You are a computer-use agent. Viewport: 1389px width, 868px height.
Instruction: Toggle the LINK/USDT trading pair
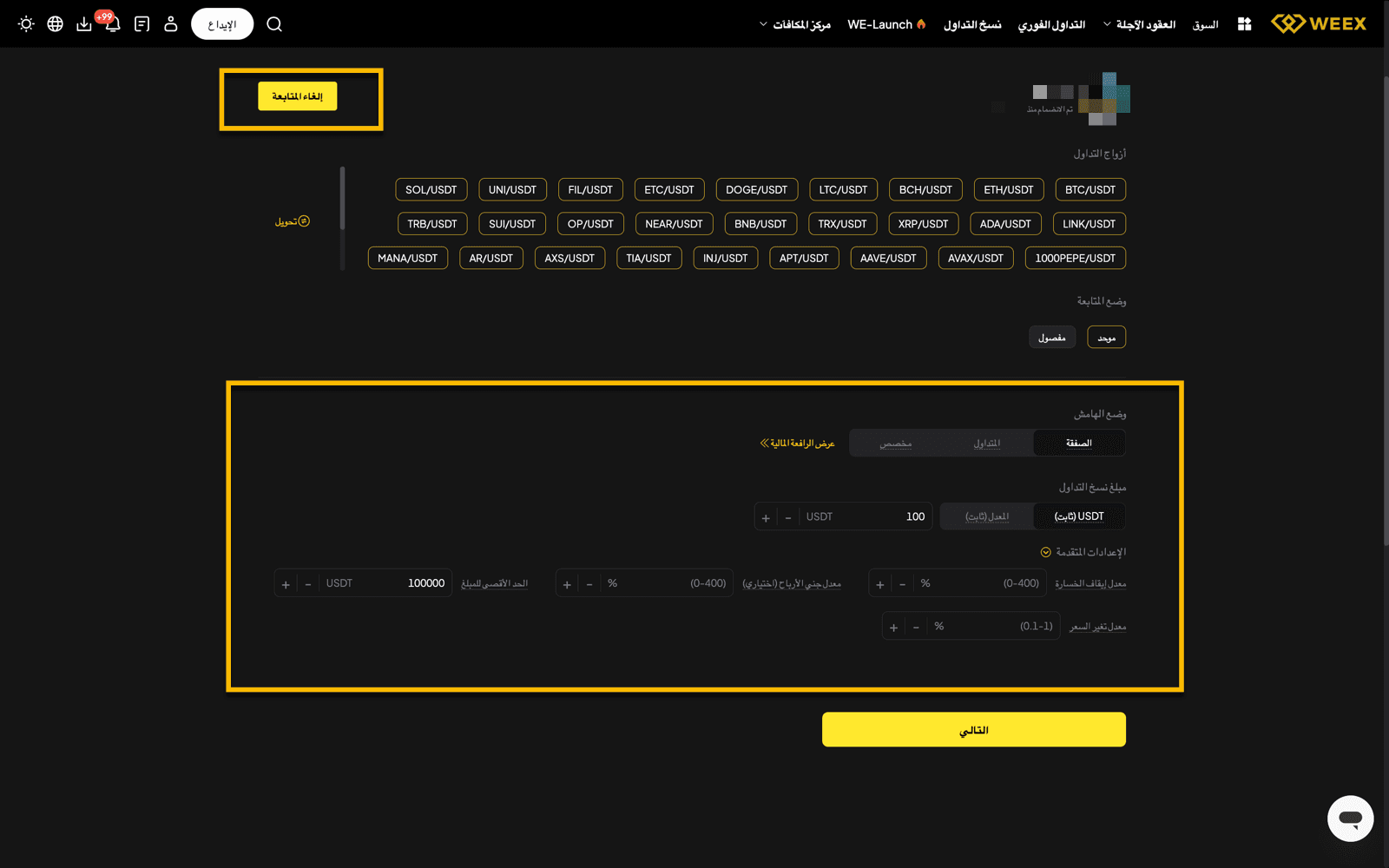click(x=1089, y=224)
